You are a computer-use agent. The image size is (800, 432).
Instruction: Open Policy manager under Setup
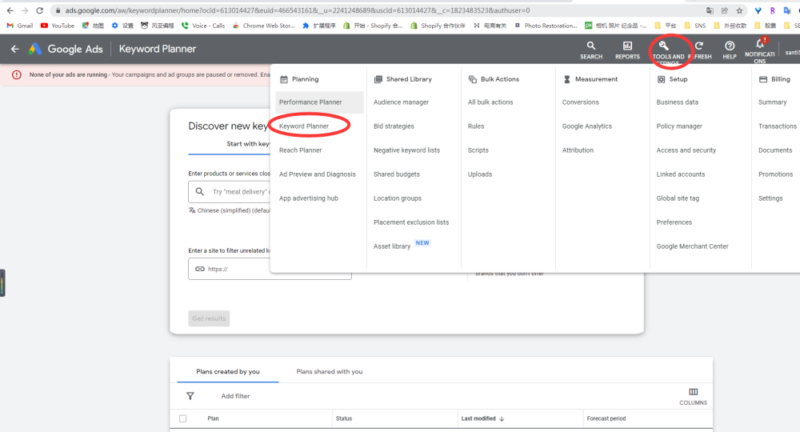click(x=679, y=126)
